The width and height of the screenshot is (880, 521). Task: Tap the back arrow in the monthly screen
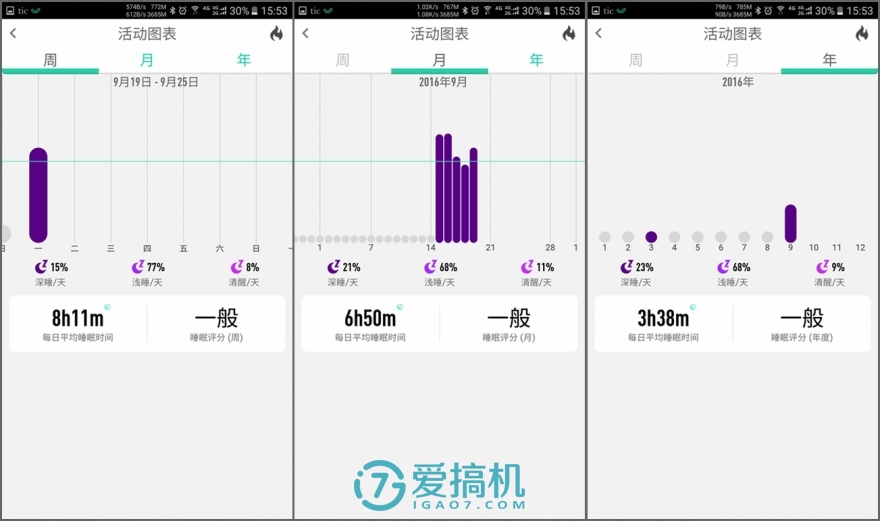pos(306,34)
